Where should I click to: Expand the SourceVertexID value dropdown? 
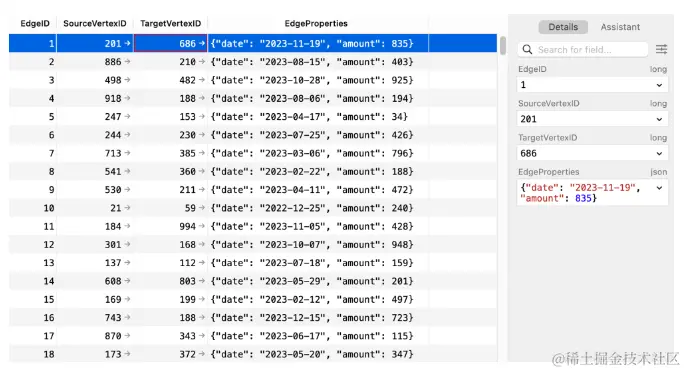(x=659, y=119)
